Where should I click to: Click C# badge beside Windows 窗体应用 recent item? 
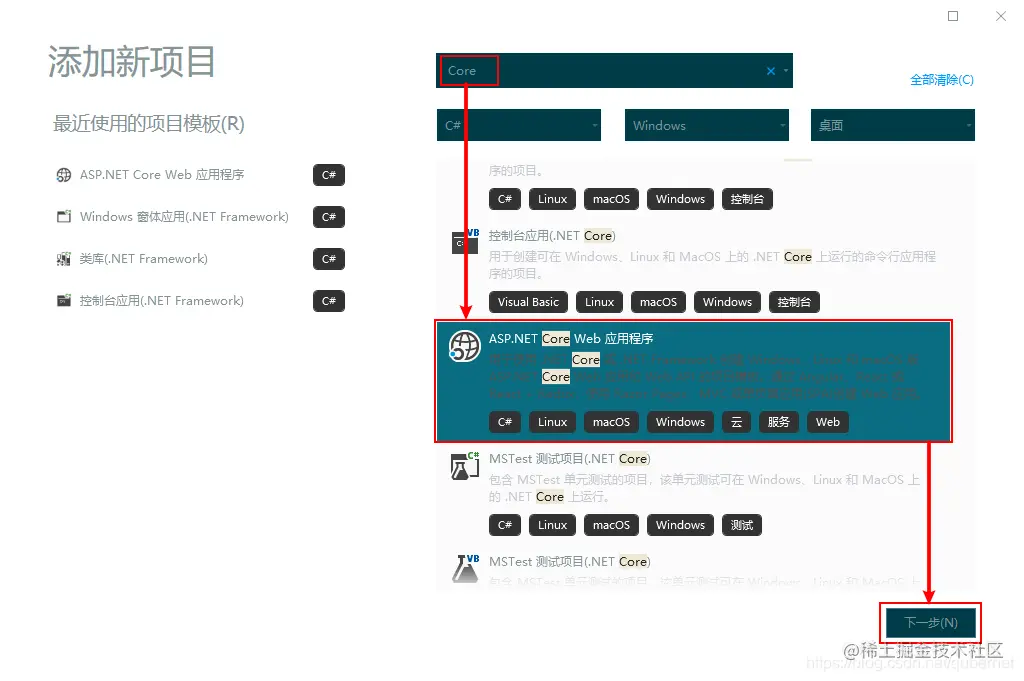(328, 217)
